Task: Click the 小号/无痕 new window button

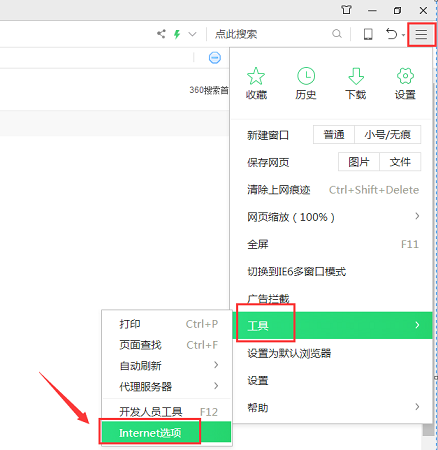Action: [387, 135]
